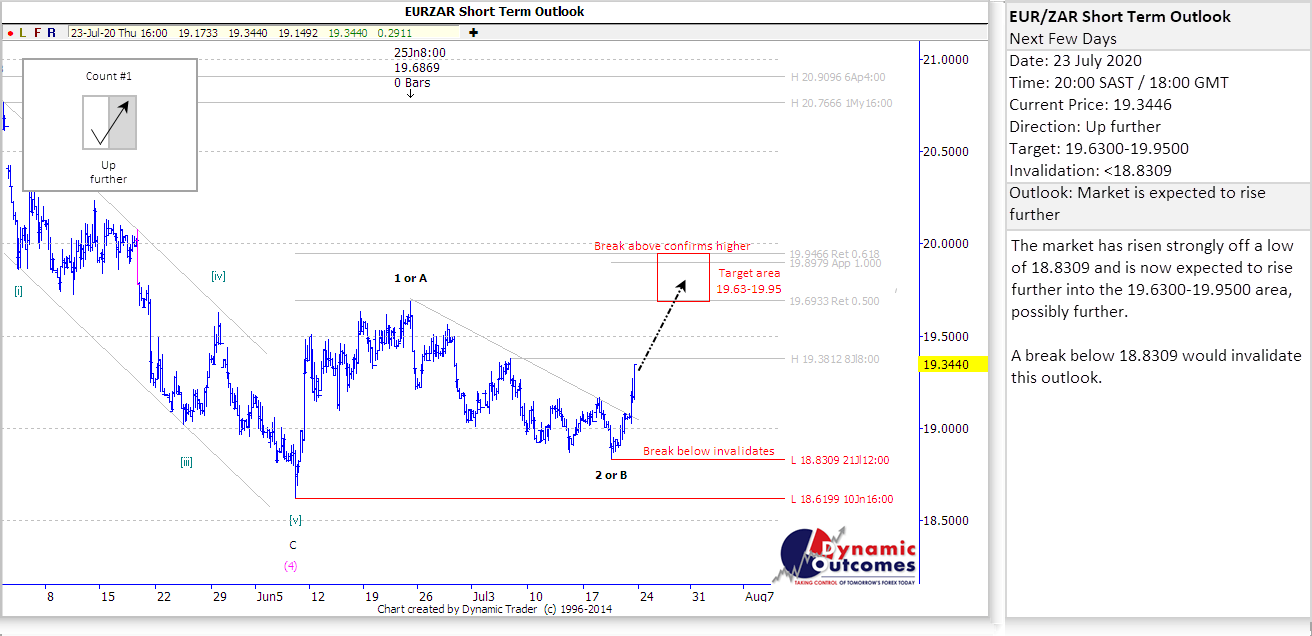This screenshot has height=636, width=1312.
Task: Click the pink '(4)' wave label
Action: pyautogui.click(x=291, y=565)
